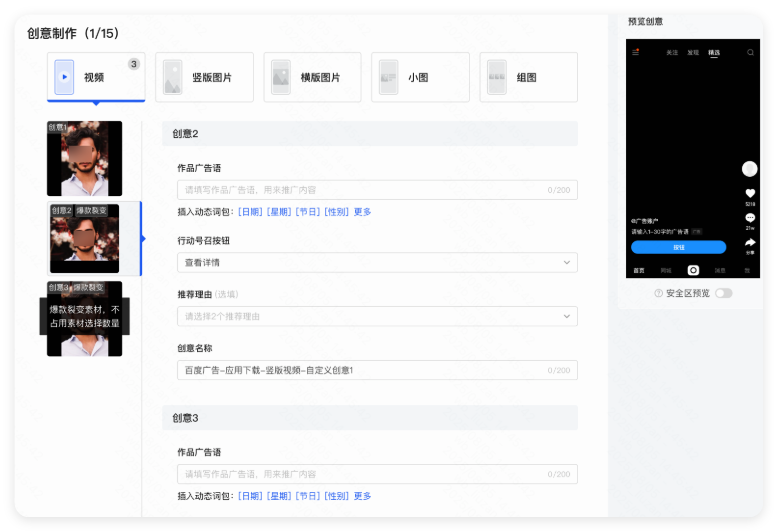Click the chevron of 推荐理由 dropdown

click(x=566, y=316)
